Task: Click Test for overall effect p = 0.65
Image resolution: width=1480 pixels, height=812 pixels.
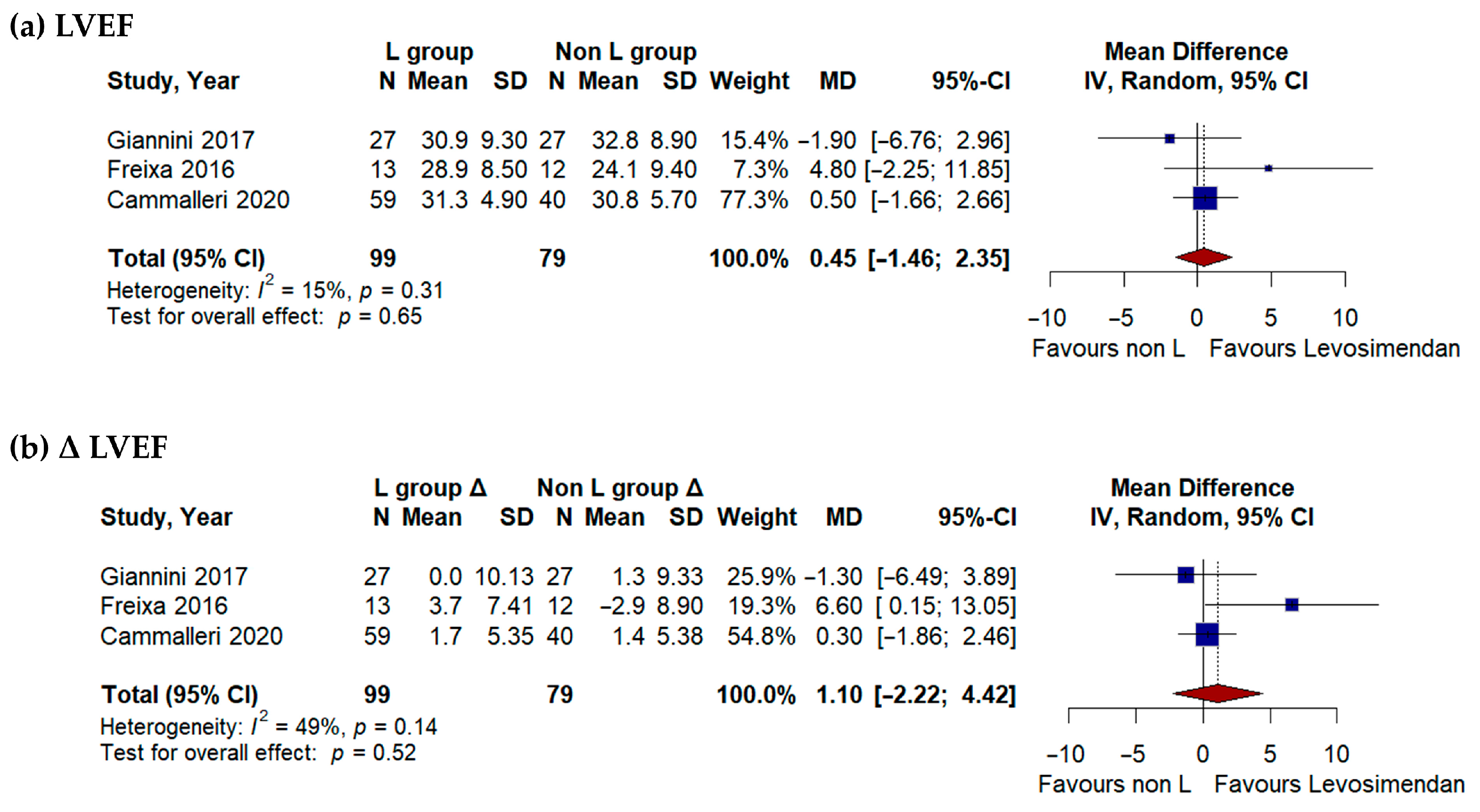Action: 264,317
